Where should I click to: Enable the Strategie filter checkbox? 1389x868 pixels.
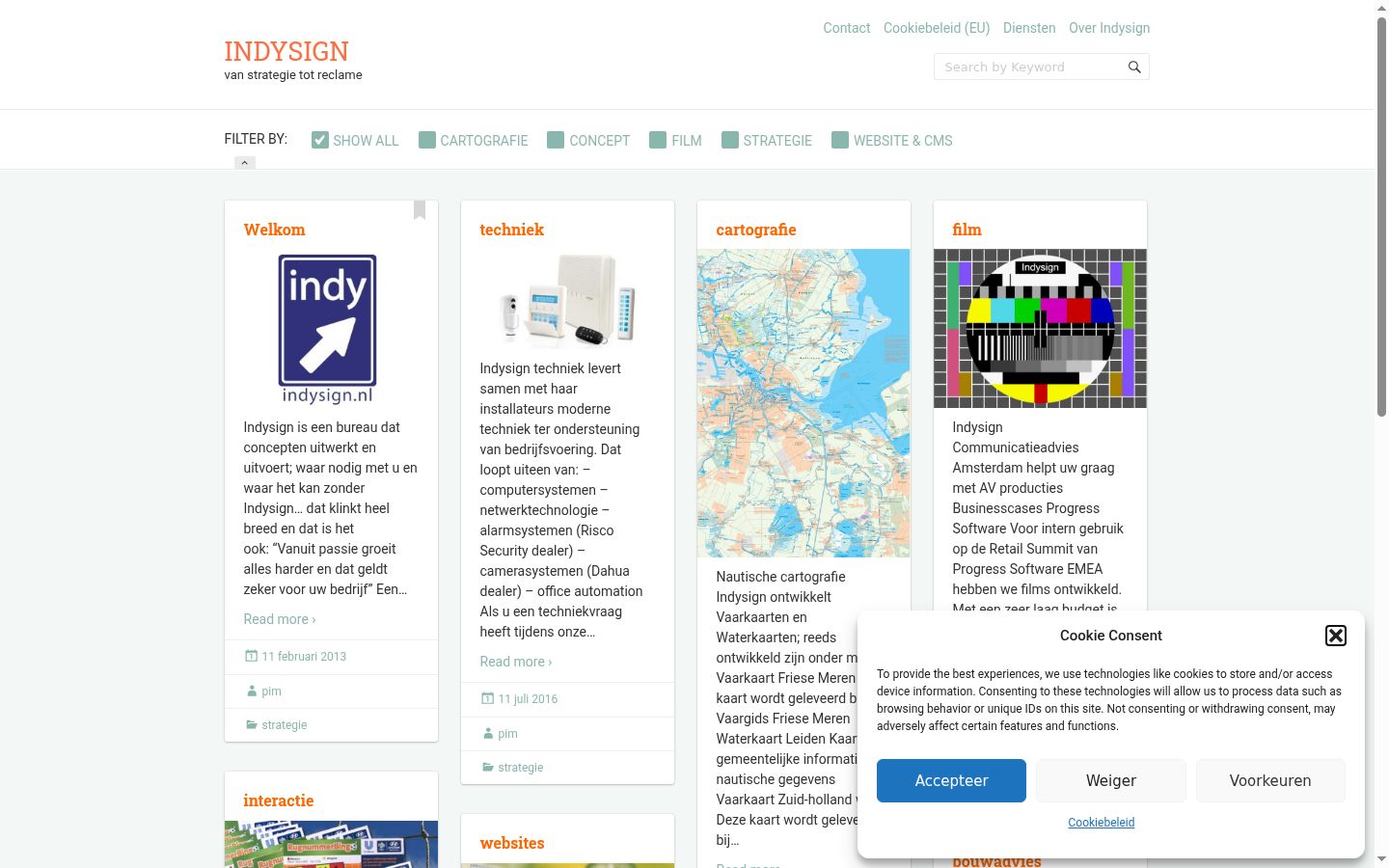tap(730, 140)
